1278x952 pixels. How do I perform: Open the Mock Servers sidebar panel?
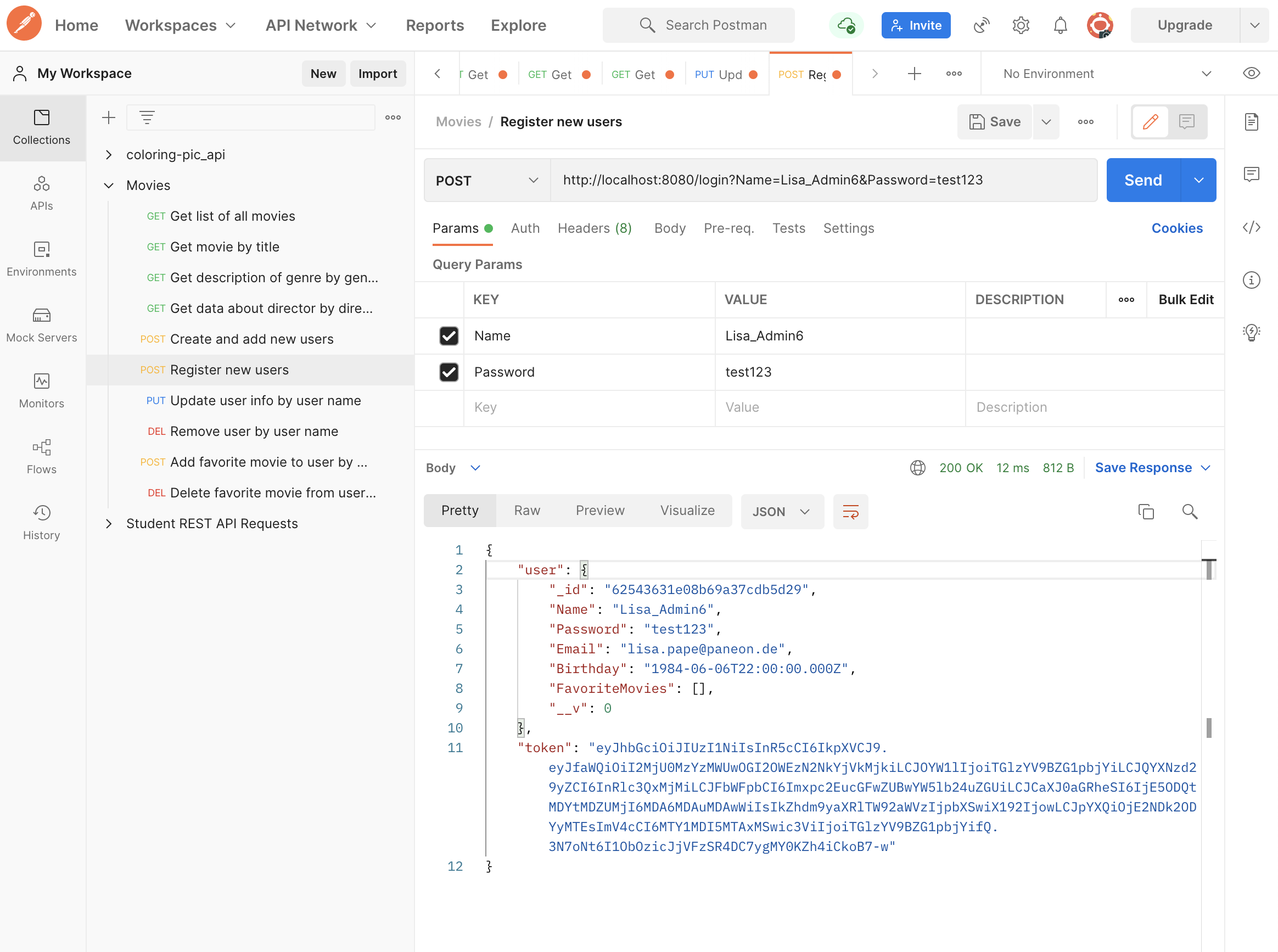[x=42, y=325]
